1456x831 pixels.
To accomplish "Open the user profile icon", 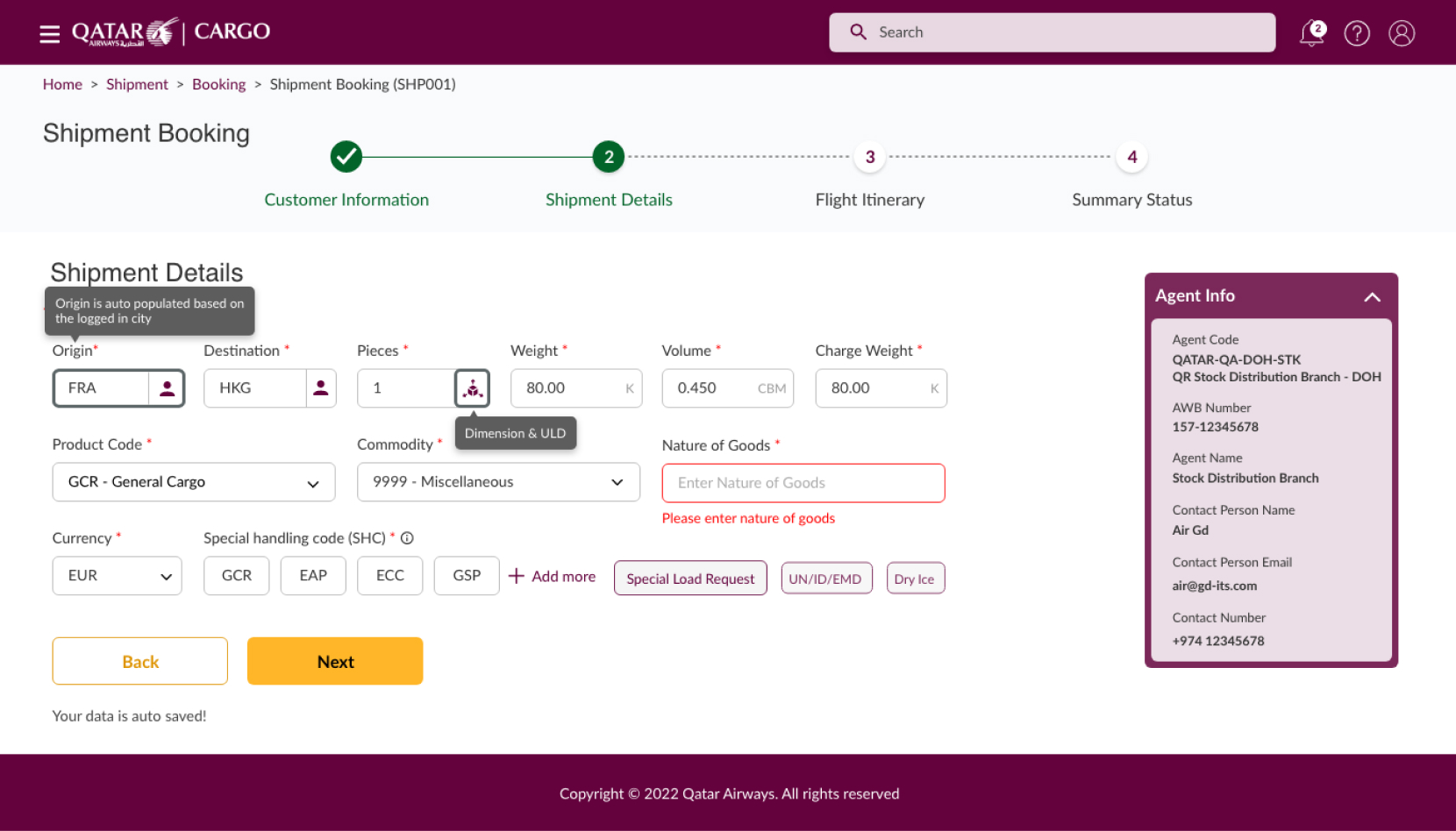I will (x=1402, y=33).
